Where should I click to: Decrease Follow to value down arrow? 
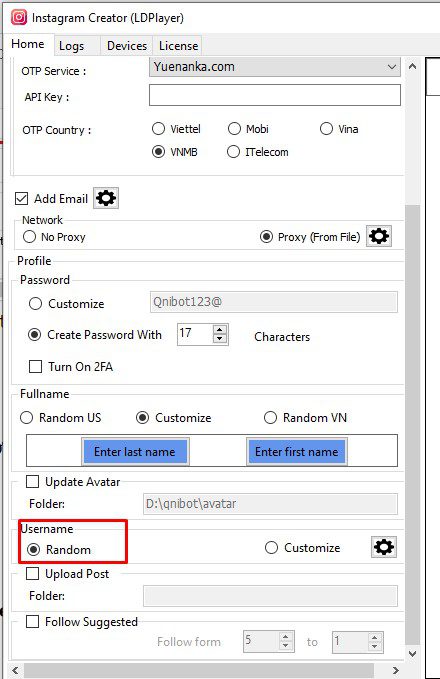[375, 647]
